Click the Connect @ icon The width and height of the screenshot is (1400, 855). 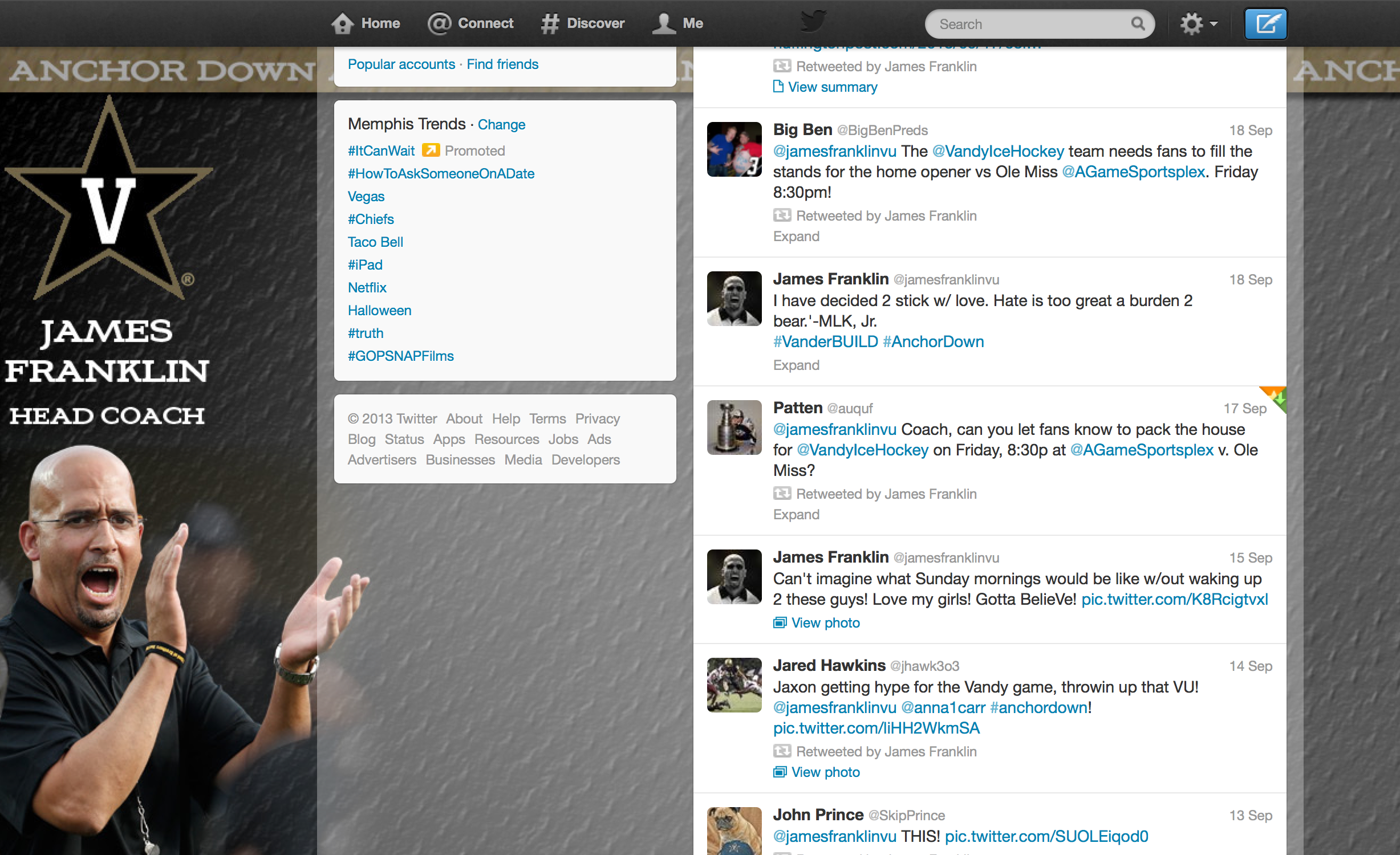coord(439,23)
